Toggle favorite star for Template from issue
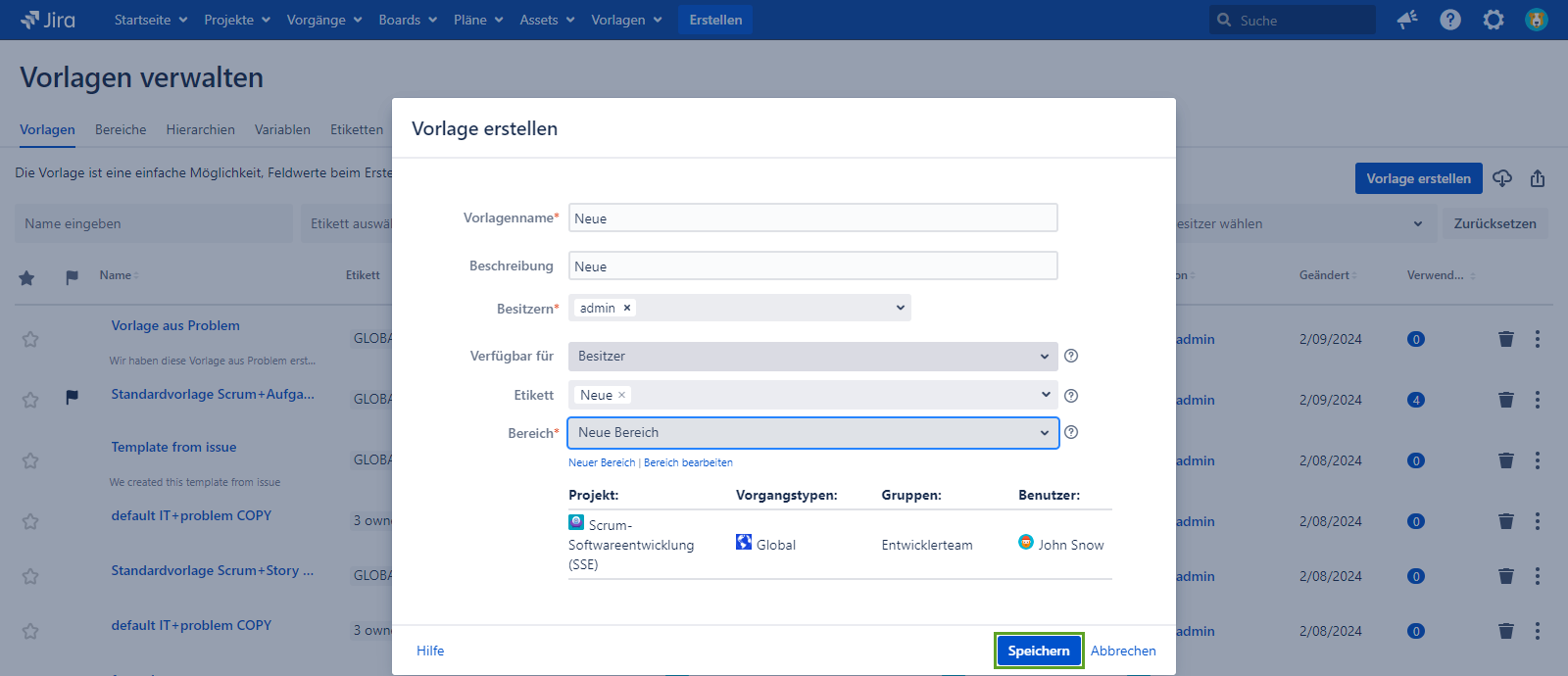1568x676 pixels. tap(30, 460)
